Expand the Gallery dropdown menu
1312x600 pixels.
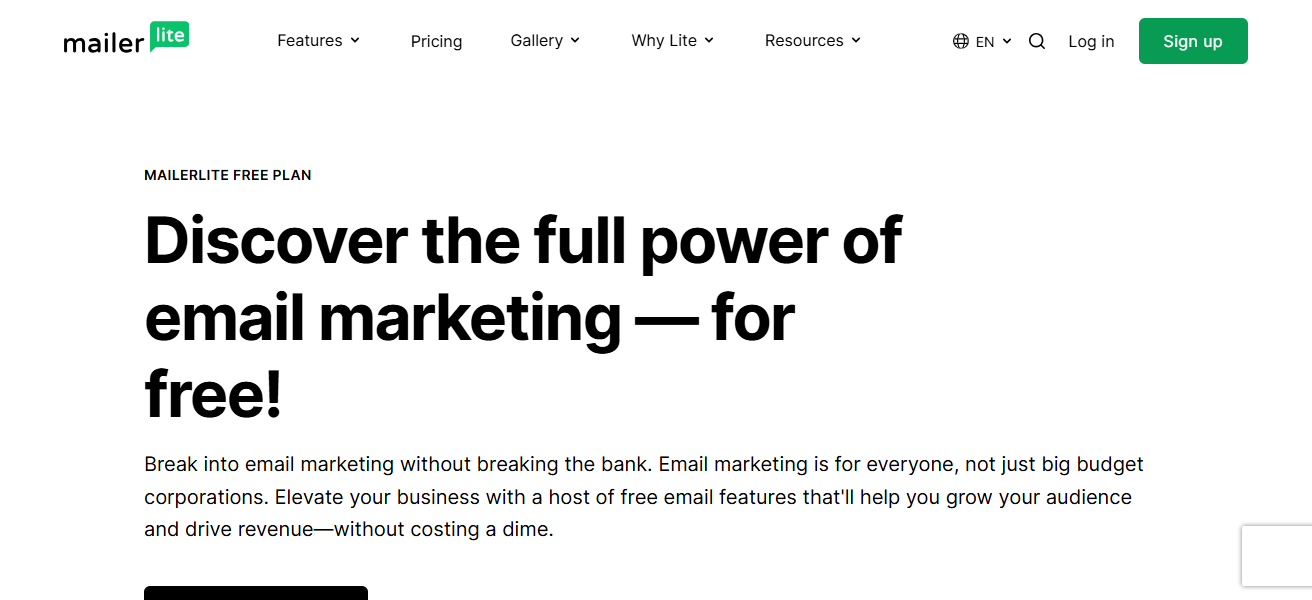(545, 40)
